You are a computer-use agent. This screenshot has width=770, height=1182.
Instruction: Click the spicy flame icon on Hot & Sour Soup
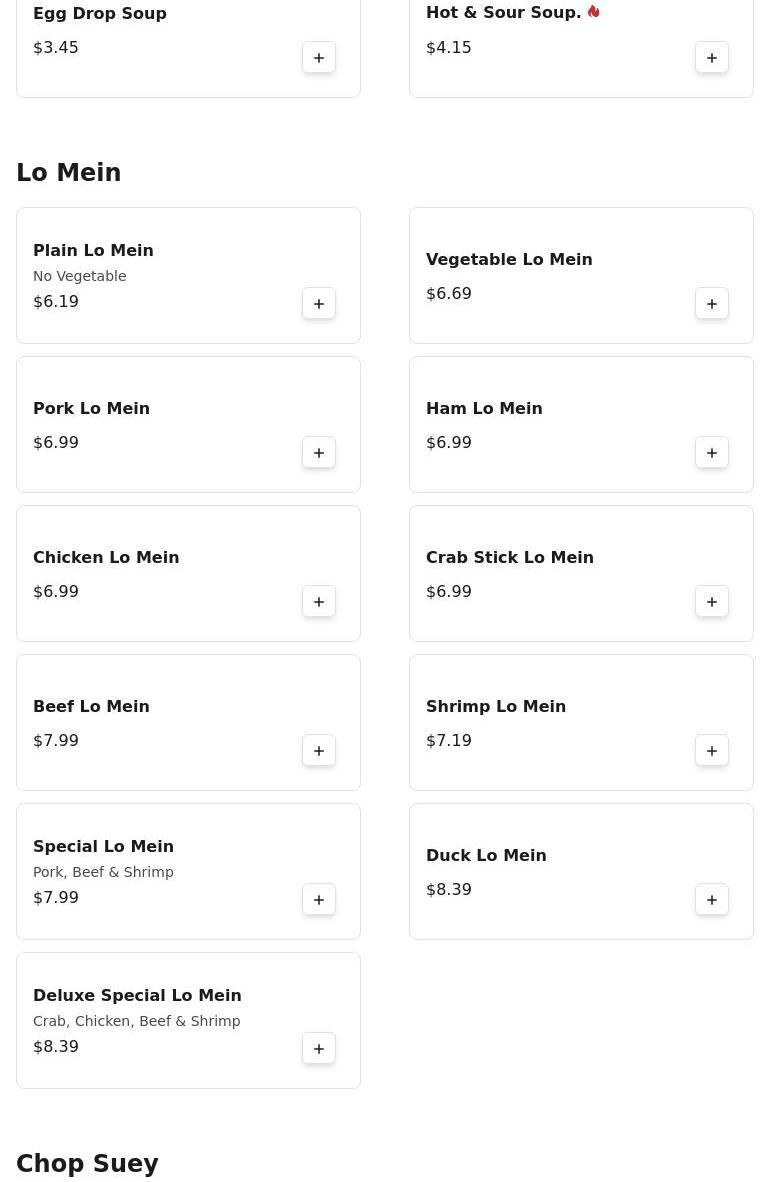coord(593,12)
